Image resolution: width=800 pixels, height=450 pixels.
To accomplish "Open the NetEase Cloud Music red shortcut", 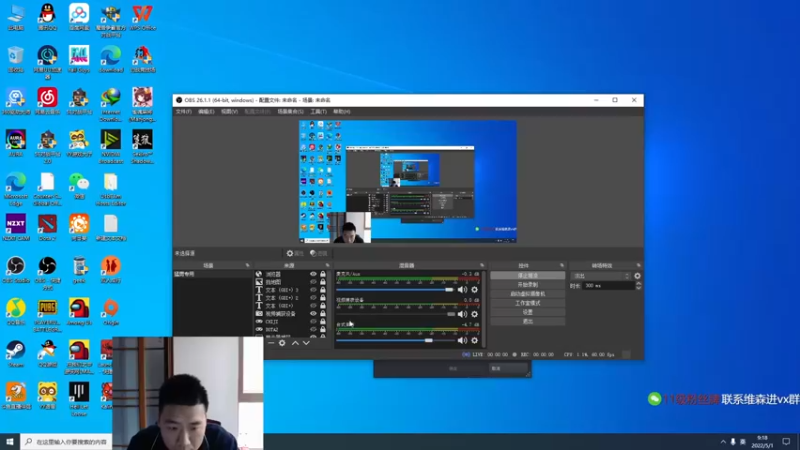I will [x=47, y=101].
